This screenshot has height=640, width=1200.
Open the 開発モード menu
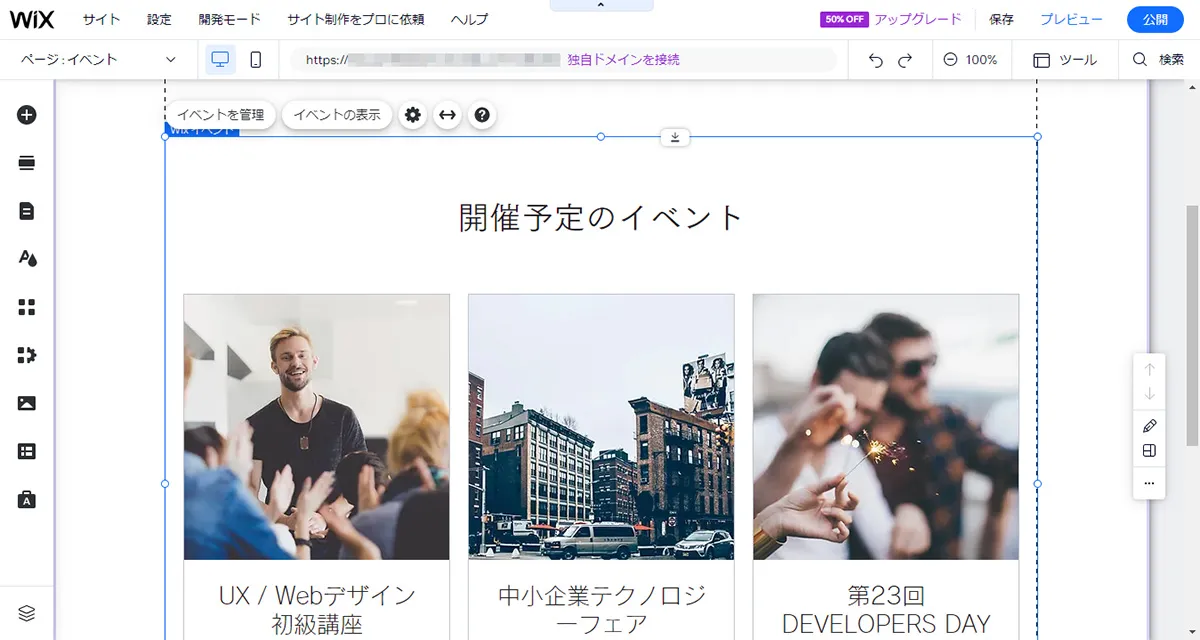point(229,19)
